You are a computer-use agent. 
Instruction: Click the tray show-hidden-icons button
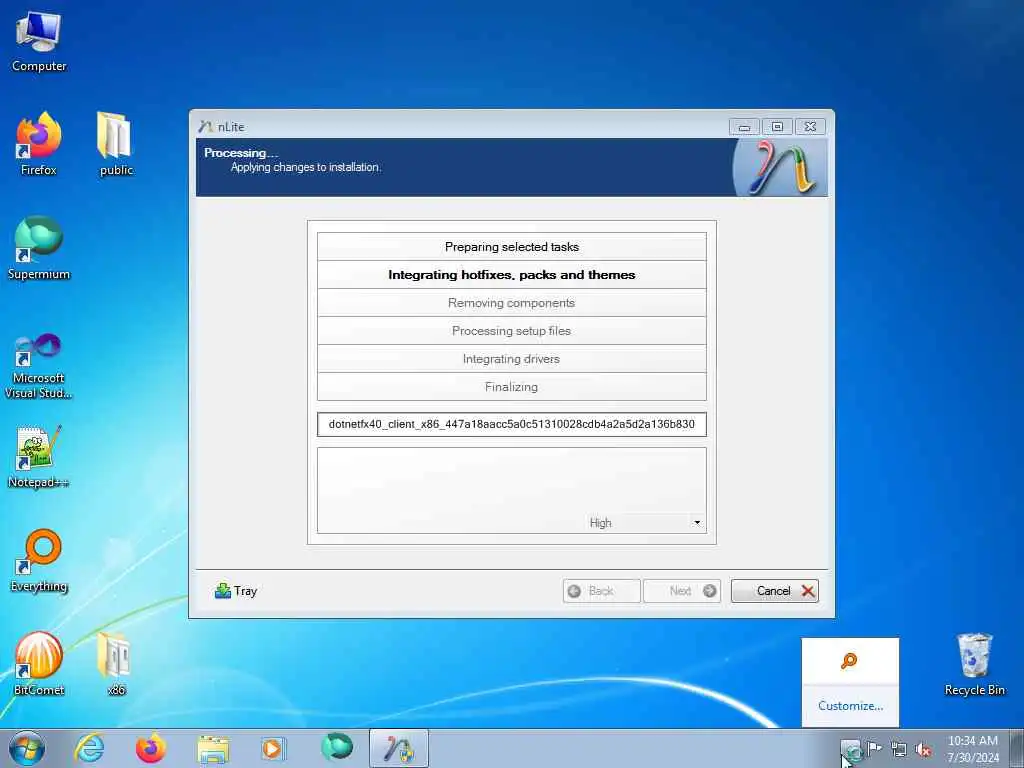[x=850, y=750]
